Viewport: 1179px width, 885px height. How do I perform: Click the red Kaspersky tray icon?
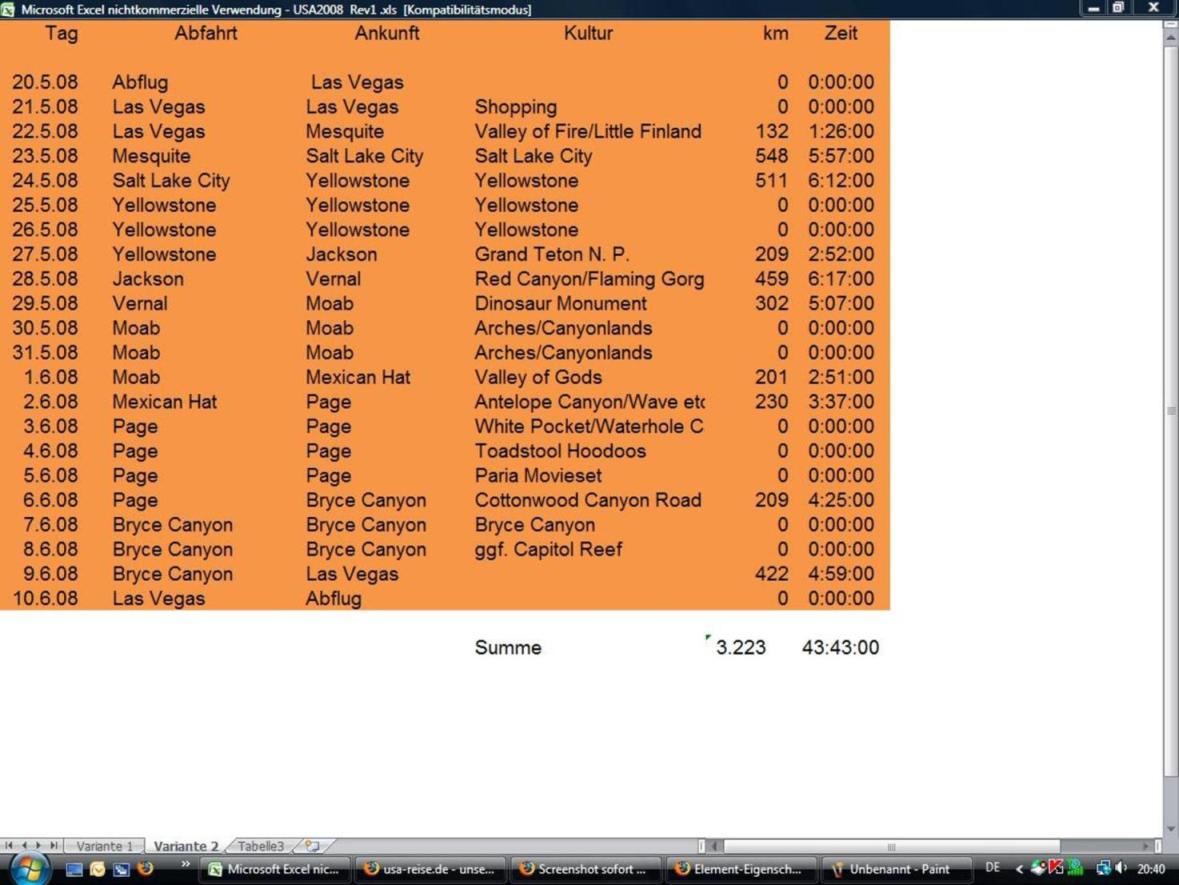click(1056, 869)
